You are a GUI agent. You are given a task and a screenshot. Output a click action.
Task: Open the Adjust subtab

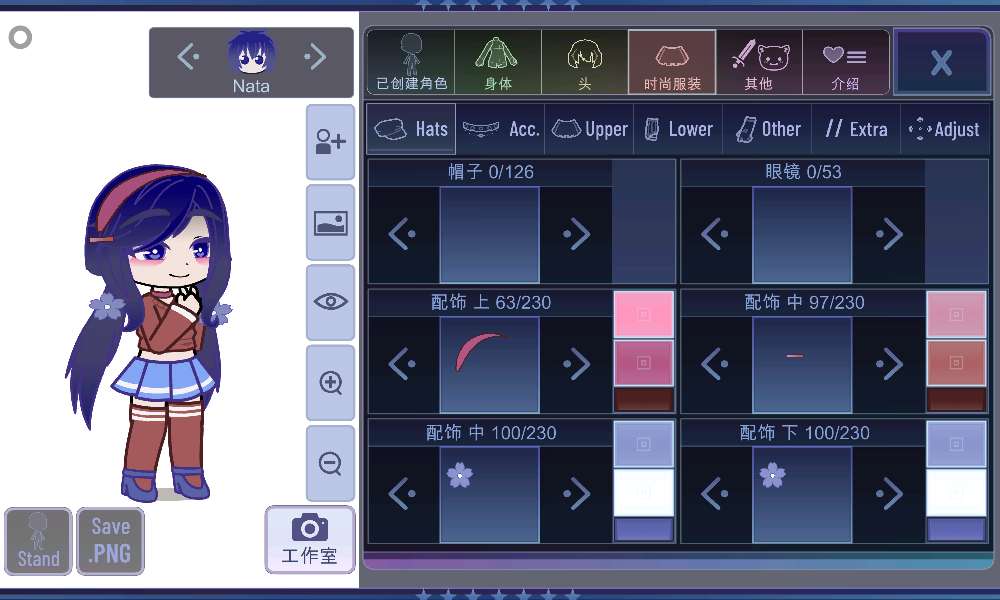[944, 129]
